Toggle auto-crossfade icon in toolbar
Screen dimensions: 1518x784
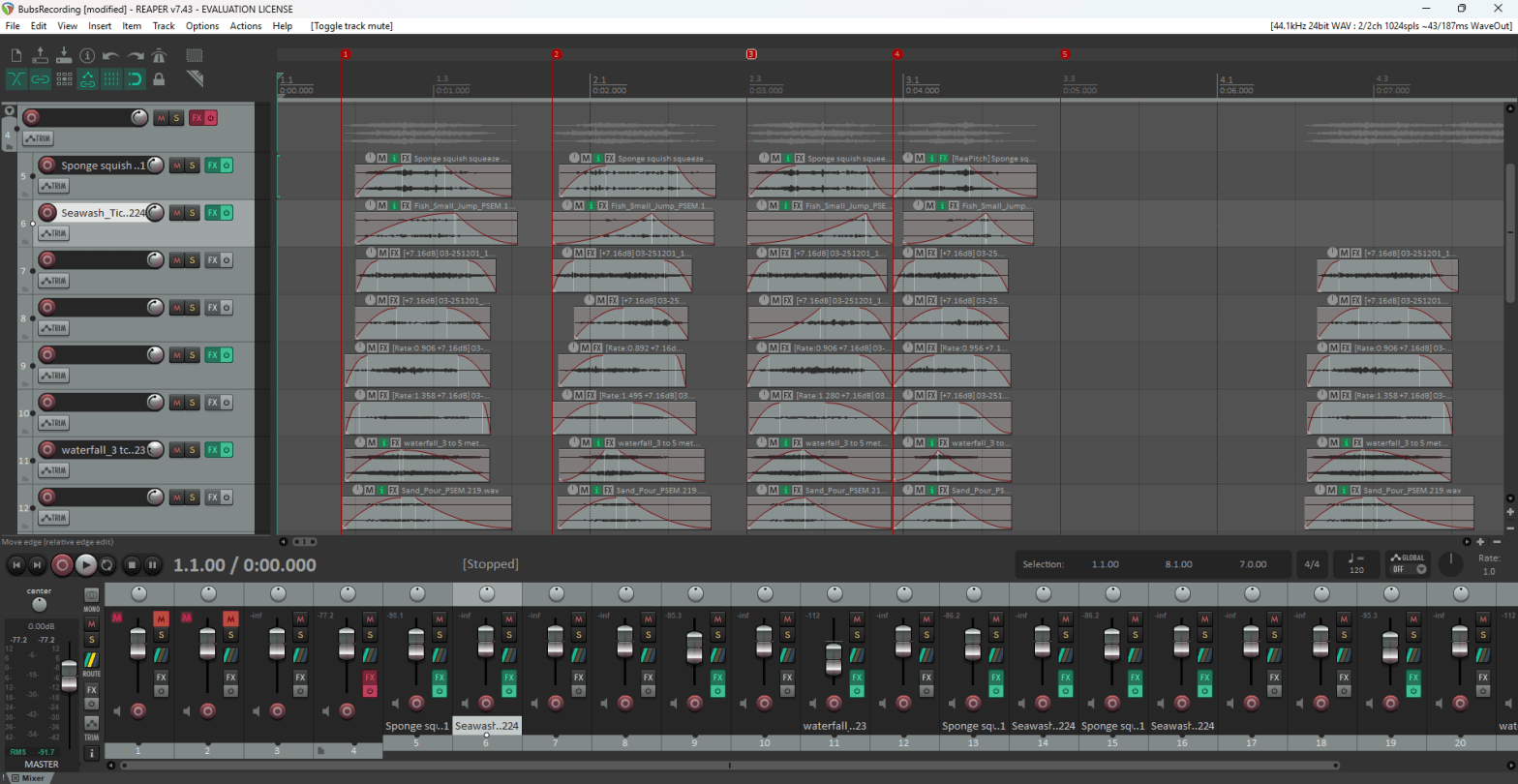pyautogui.click(x=16, y=79)
